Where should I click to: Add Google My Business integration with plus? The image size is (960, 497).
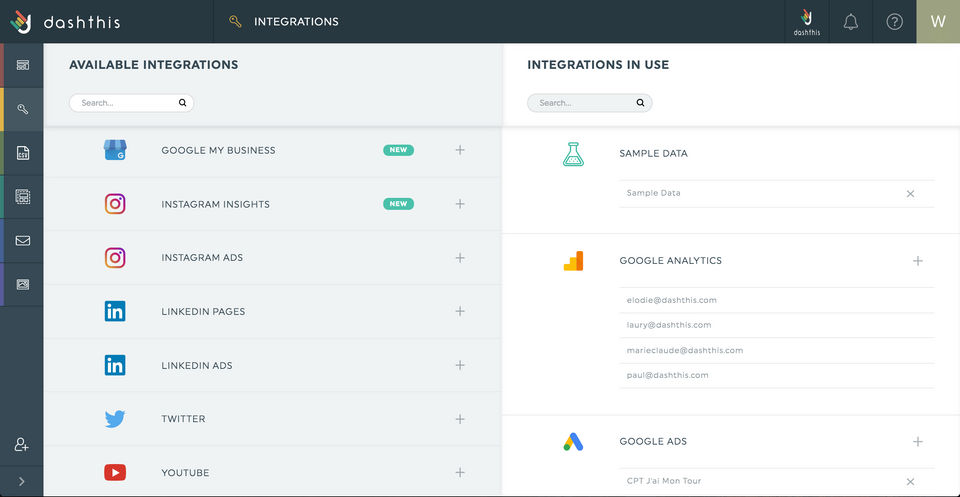[460, 150]
